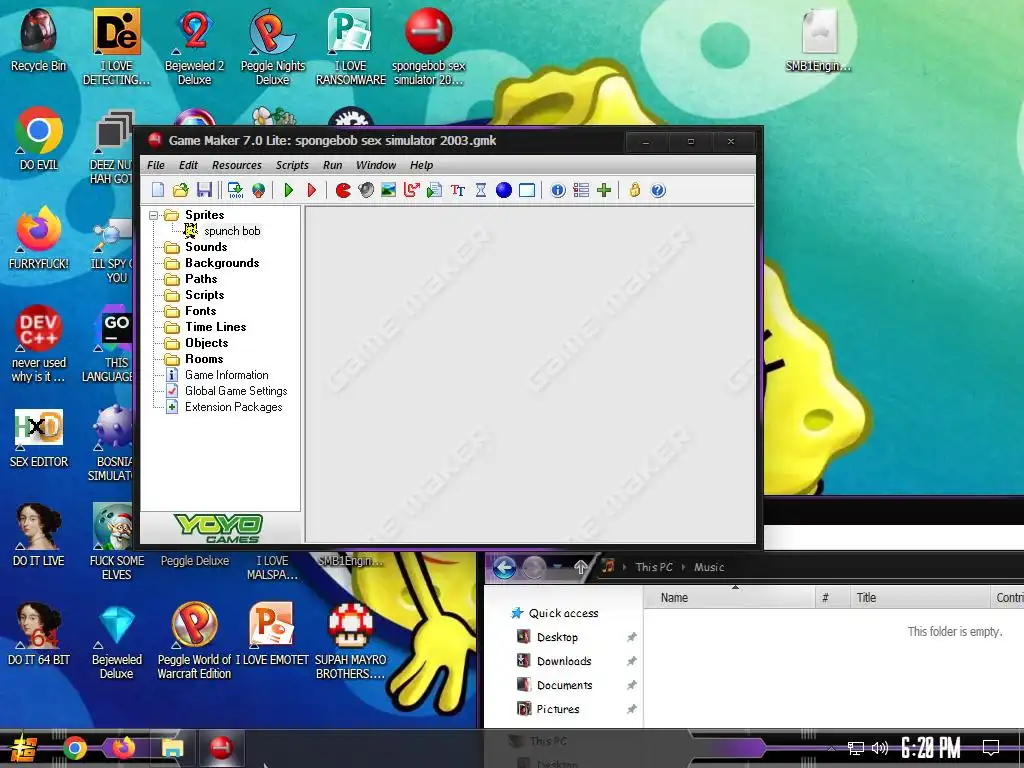Open Desktop in Explorer sidebar
The height and width of the screenshot is (768, 1024).
(x=557, y=637)
